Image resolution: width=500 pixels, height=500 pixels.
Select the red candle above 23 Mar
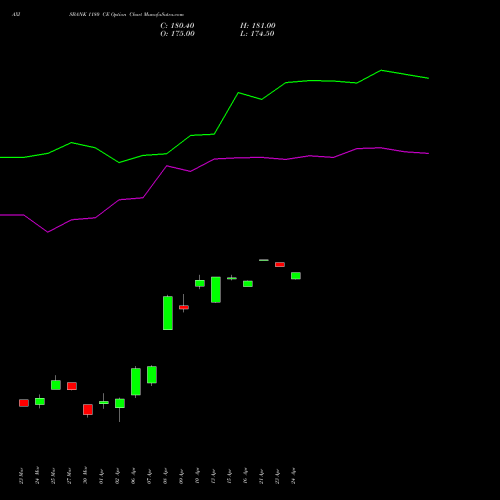pos(24,403)
